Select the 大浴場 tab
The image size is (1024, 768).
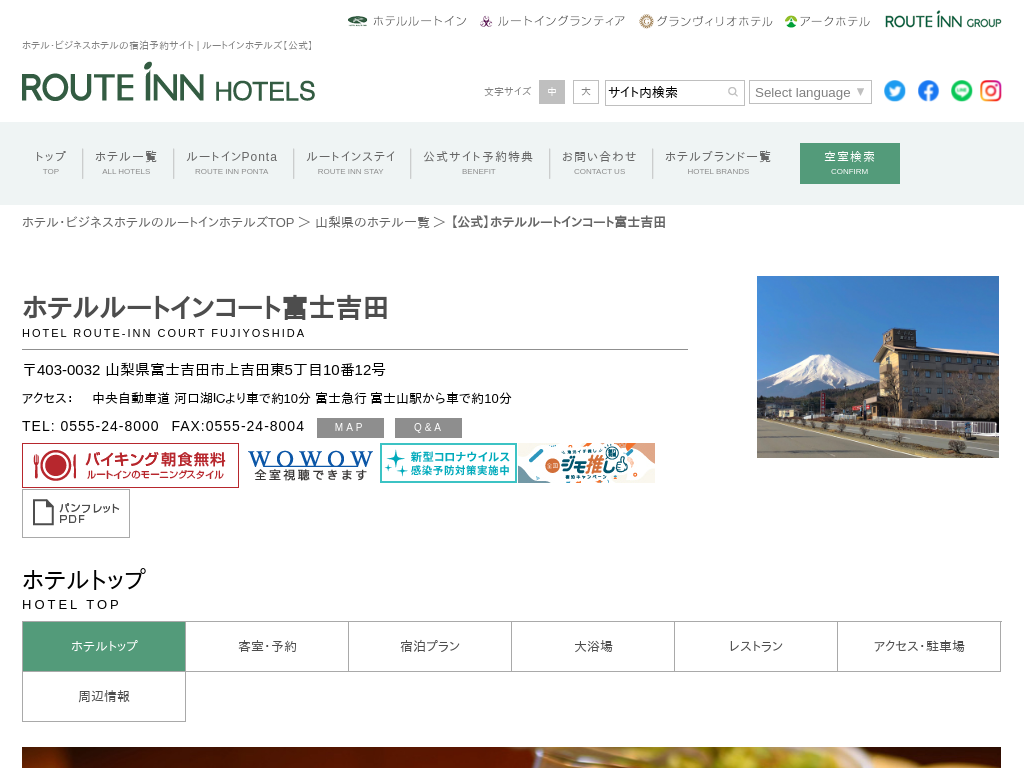[x=593, y=647]
